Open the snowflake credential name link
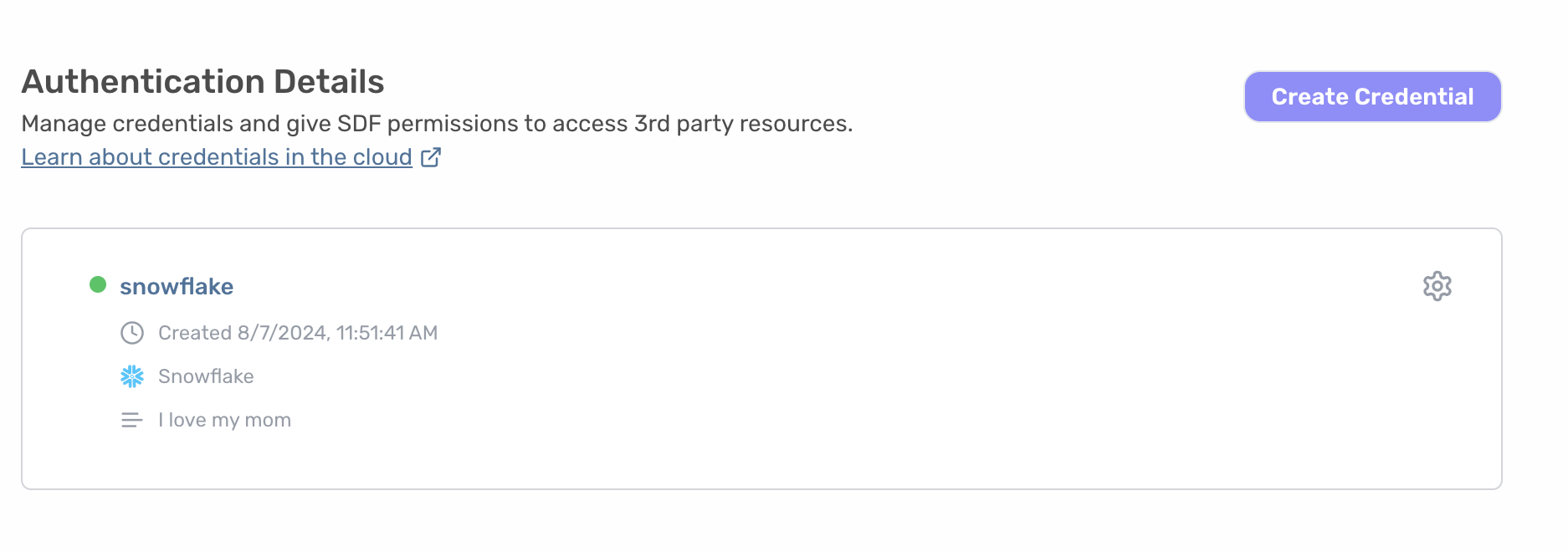1568x552 pixels. click(177, 286)
